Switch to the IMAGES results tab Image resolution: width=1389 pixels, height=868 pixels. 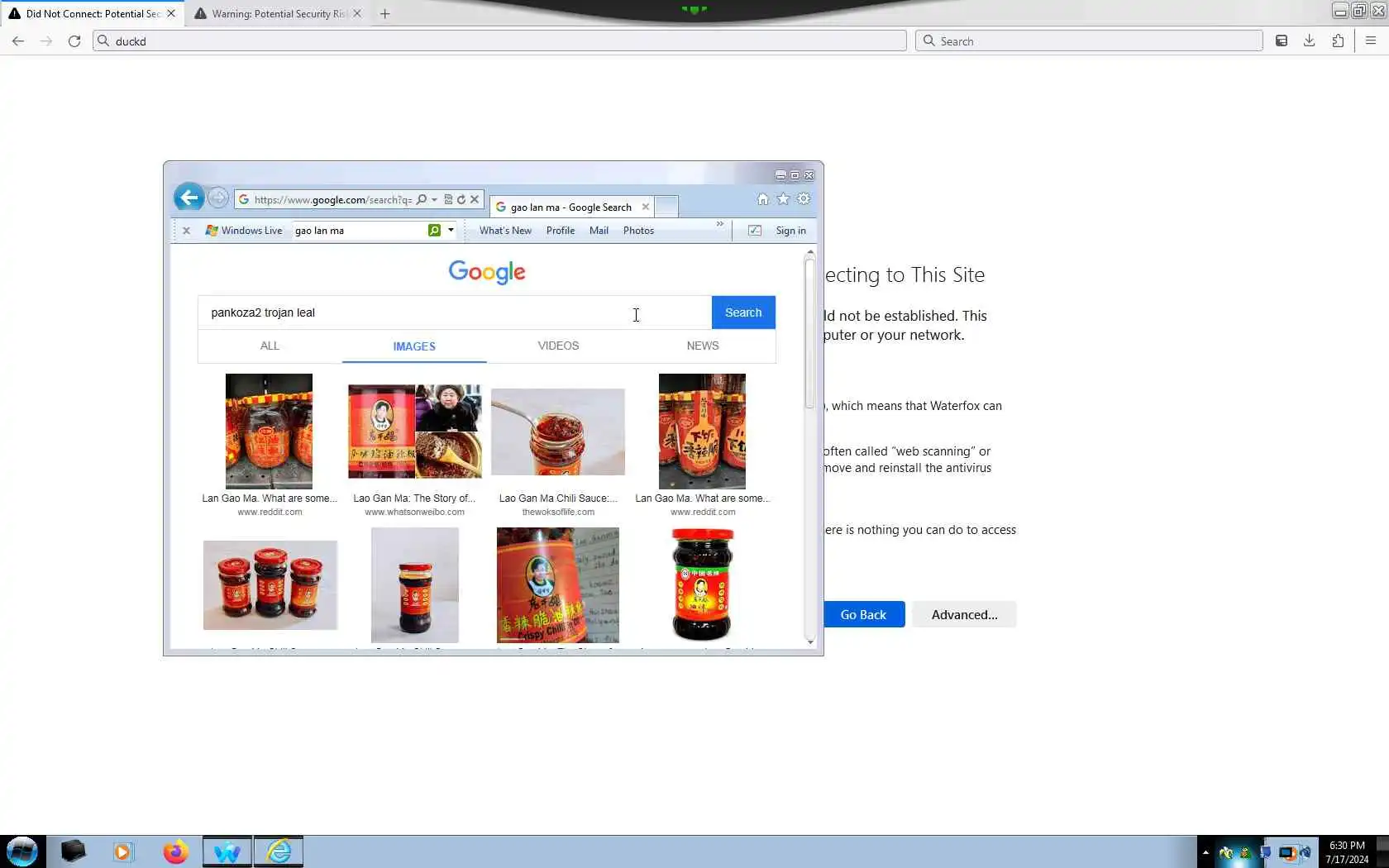tap(414, 346)
